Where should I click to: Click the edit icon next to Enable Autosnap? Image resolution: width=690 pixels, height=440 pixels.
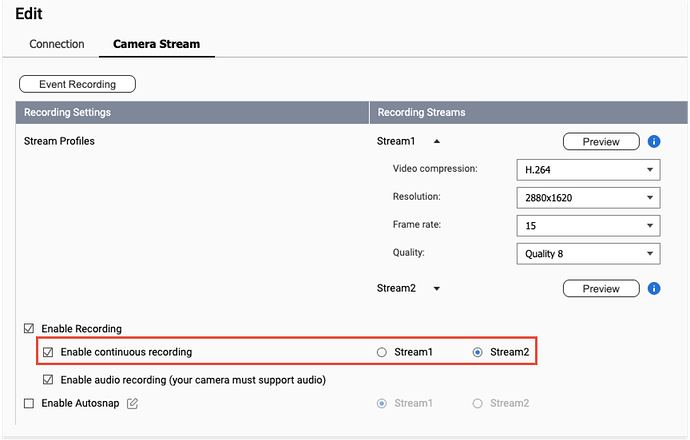tap(132, 403)
